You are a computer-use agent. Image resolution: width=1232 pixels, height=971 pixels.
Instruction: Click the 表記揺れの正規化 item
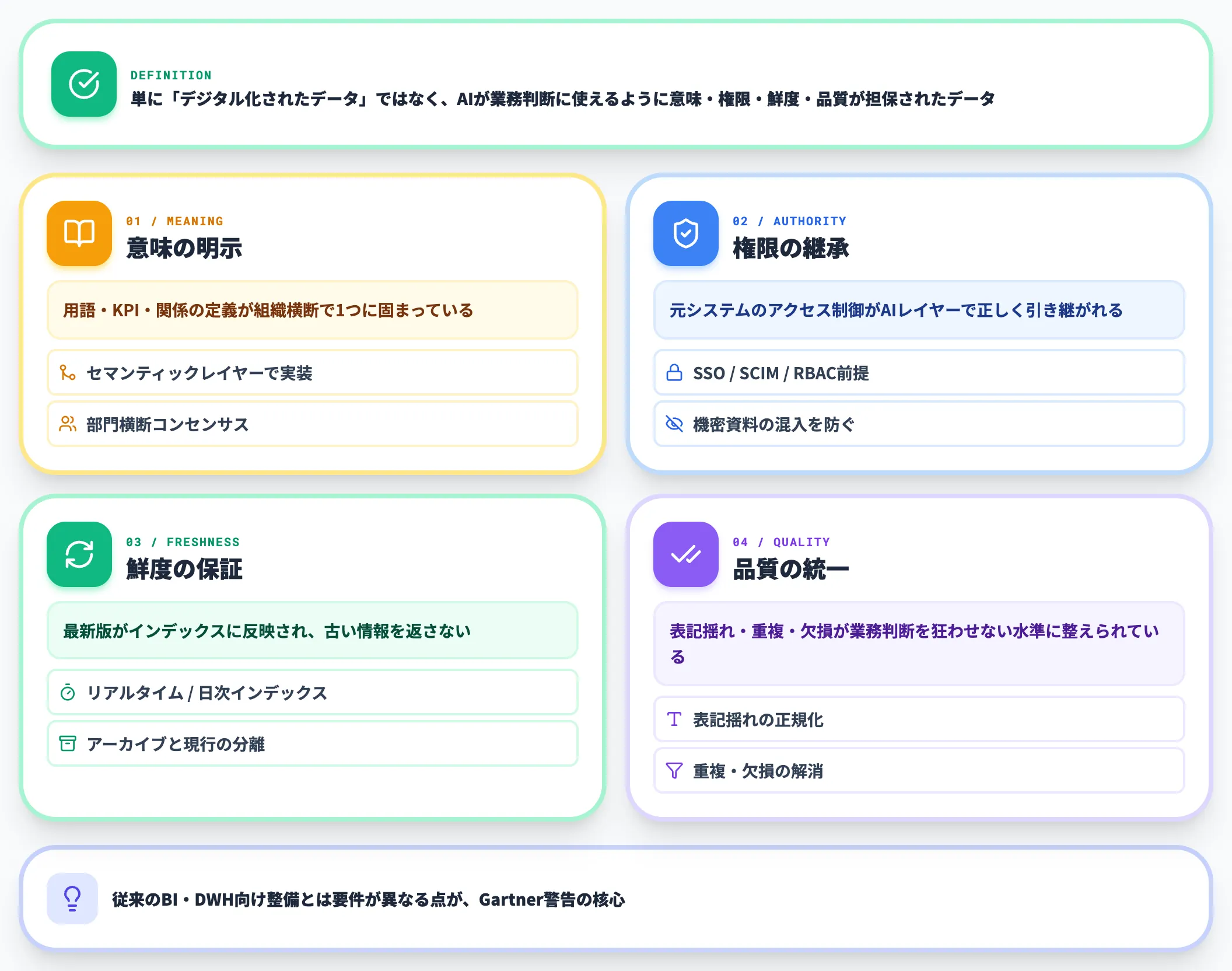tap(919, 719)
